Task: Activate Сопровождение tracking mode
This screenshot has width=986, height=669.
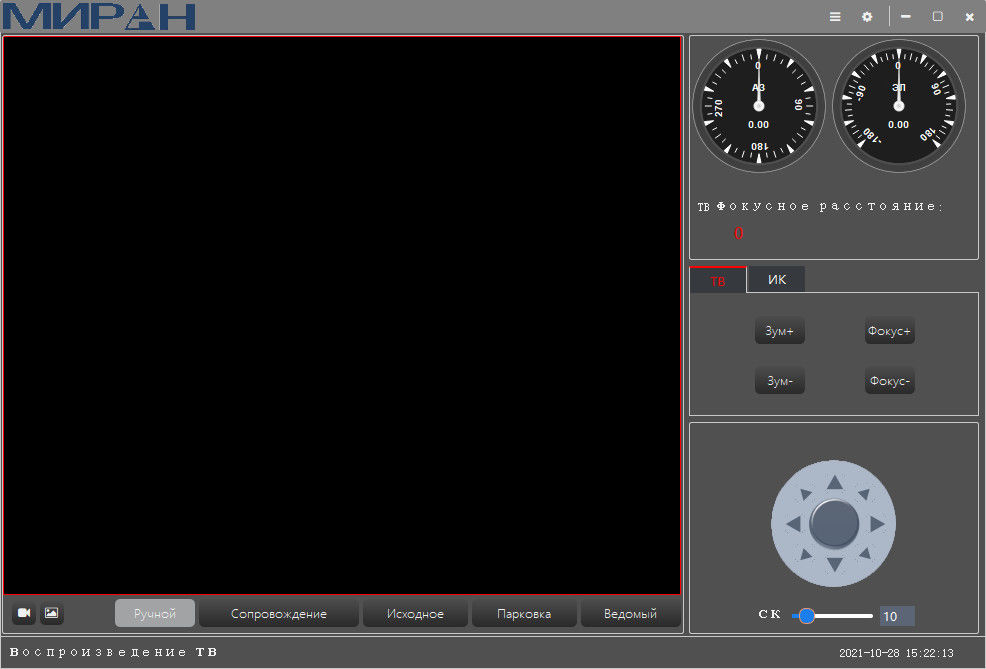Action: [x=278, y=614]
